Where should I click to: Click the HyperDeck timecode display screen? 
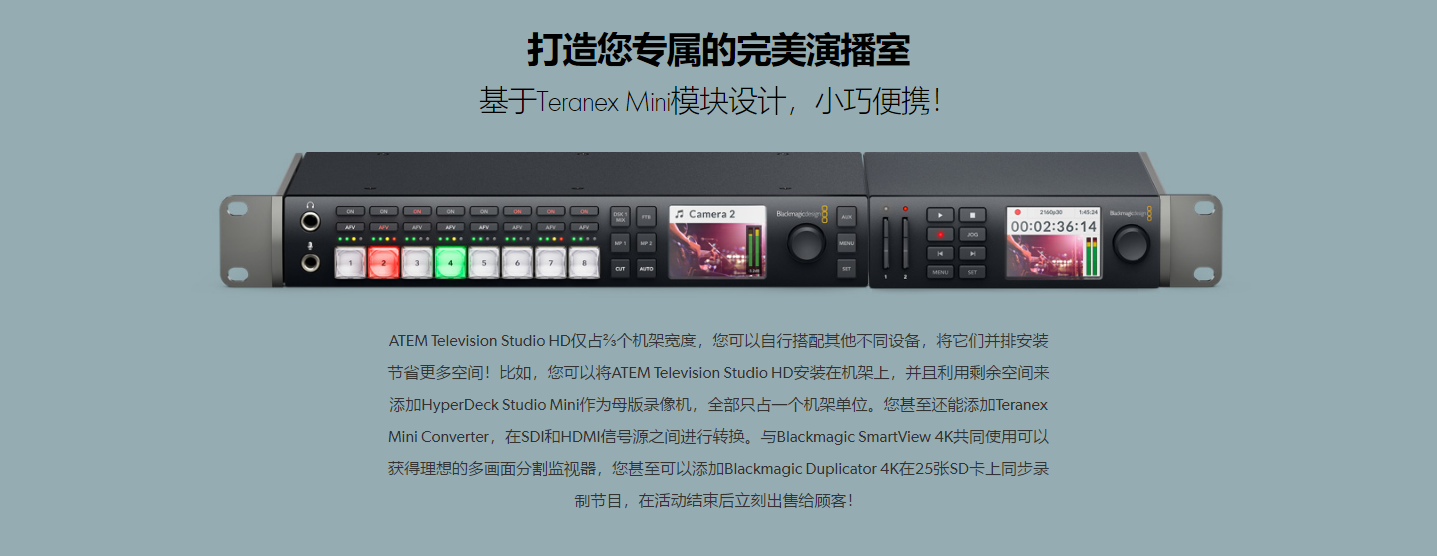click(1054, 242)
